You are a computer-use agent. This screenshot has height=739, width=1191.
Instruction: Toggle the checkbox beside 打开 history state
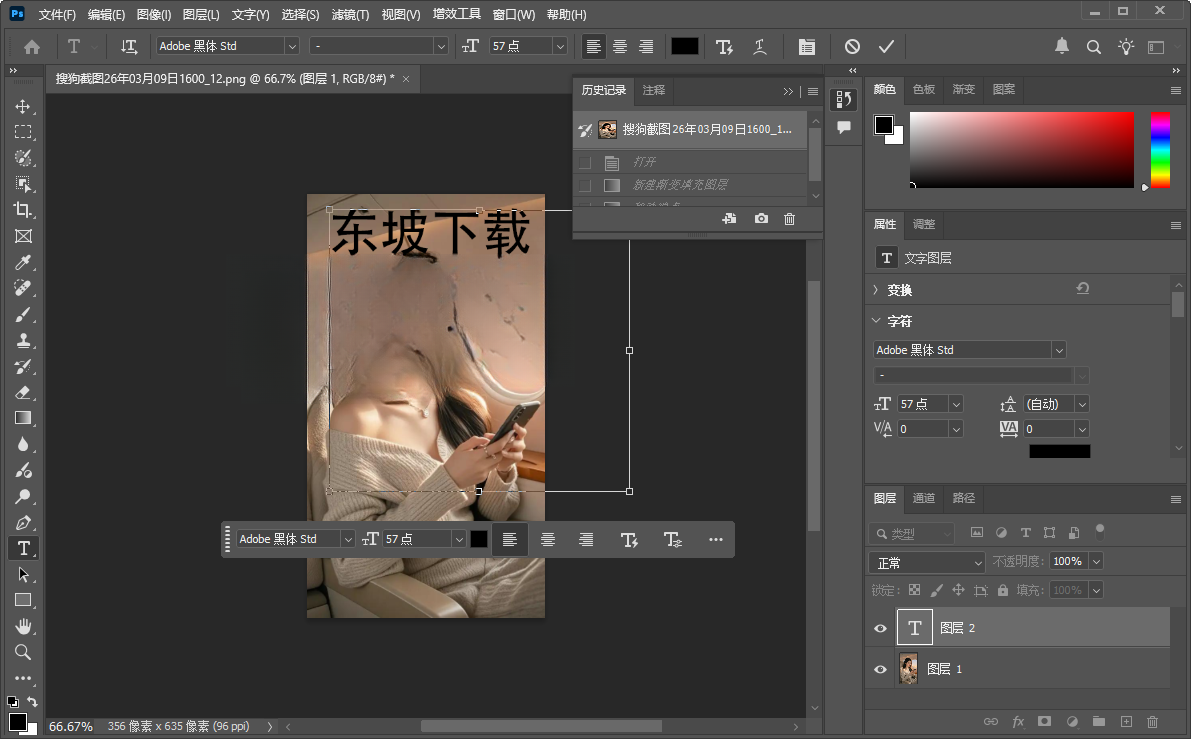(585, 163)
